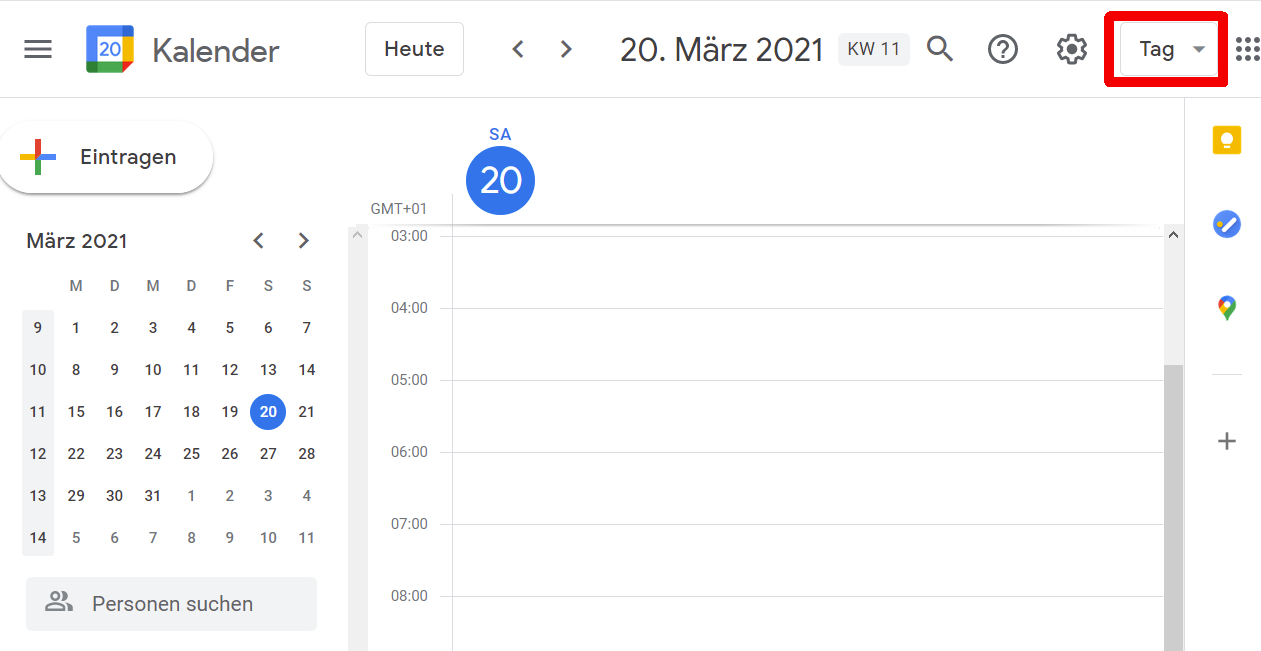
Task: Click the Google Calendar logo
Action: (110, 49)
